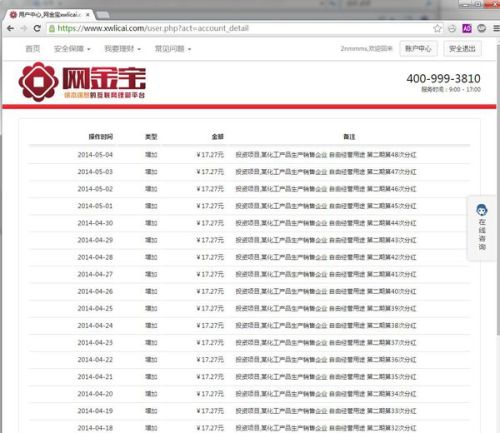Reload the page with refresh icon
The image size is (500, 433).
37,29
